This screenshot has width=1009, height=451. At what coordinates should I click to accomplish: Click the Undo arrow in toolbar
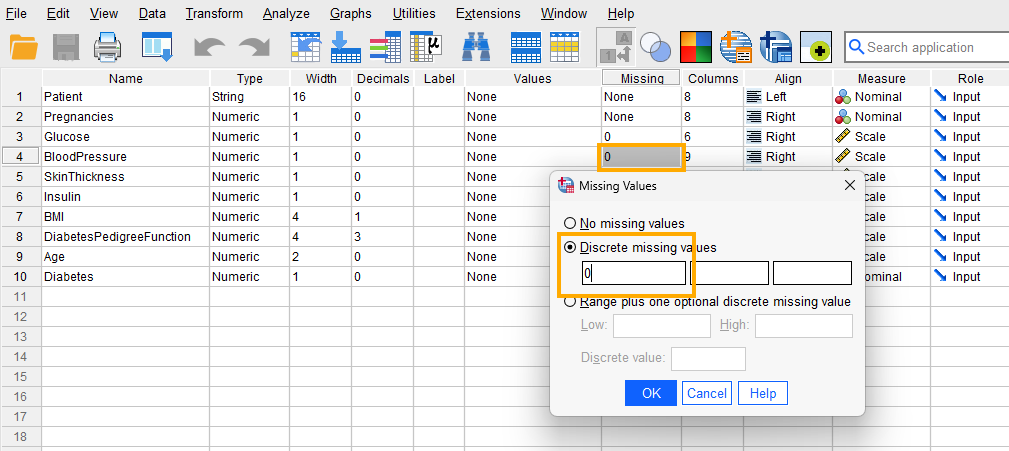(x=210, y=47)
